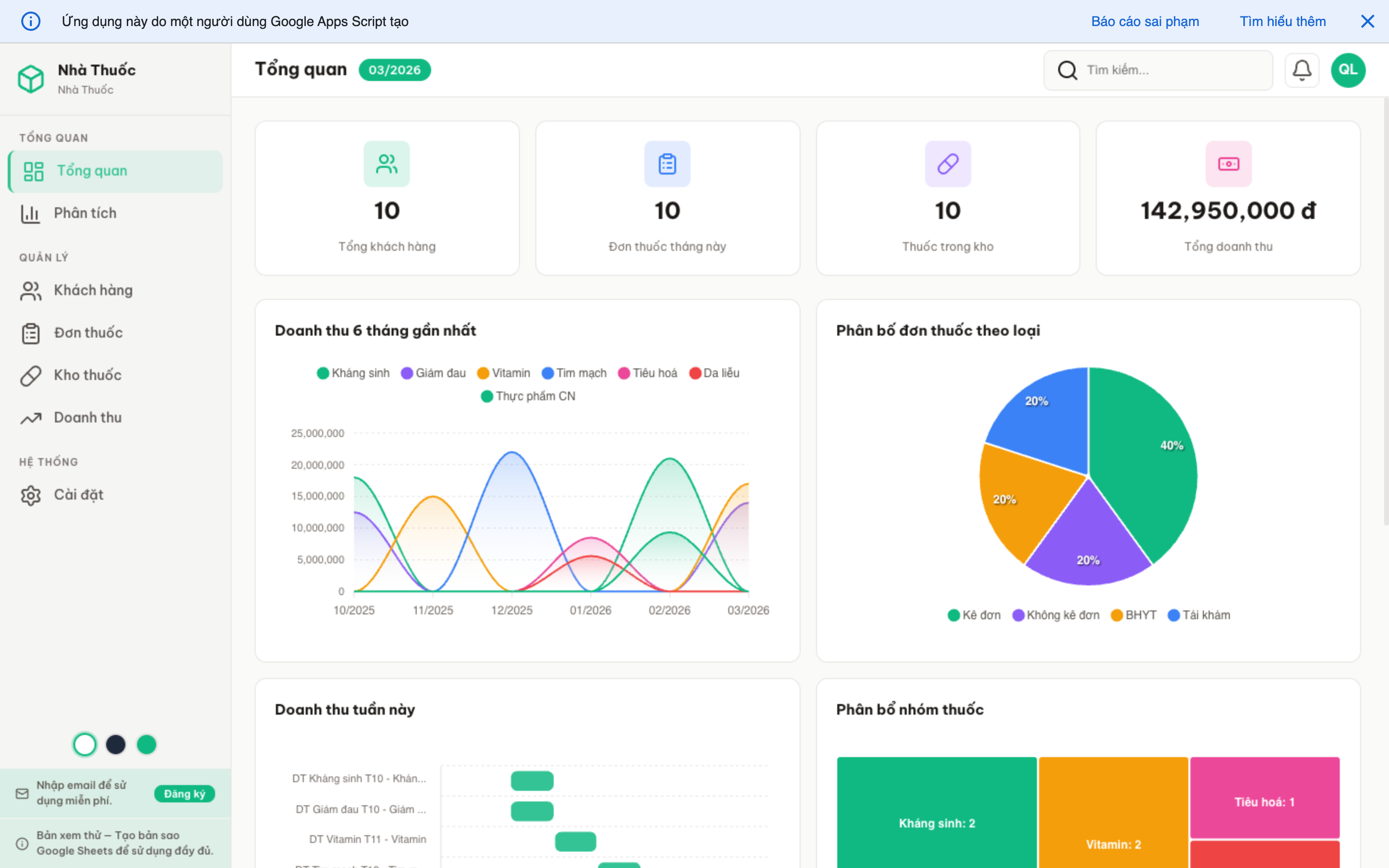Click the green customers icon in stats card
The image size is (1389, 868).
386,164
